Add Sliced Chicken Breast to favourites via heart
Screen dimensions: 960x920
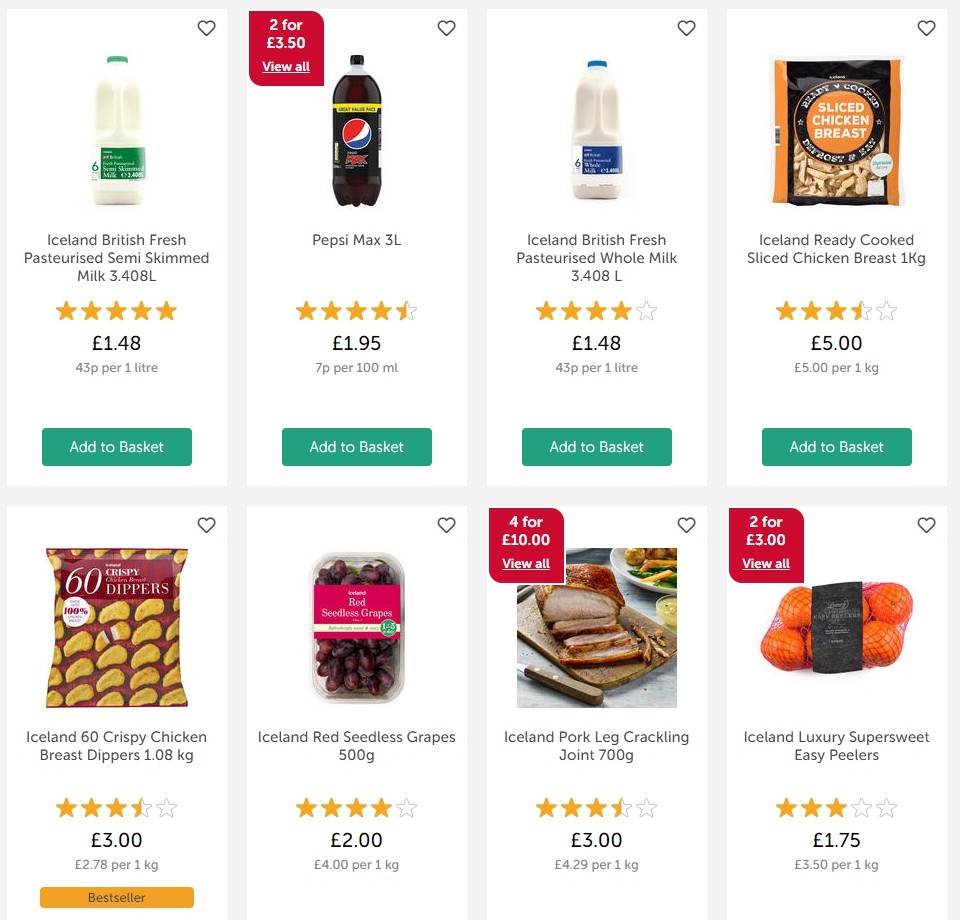(926, 28)
